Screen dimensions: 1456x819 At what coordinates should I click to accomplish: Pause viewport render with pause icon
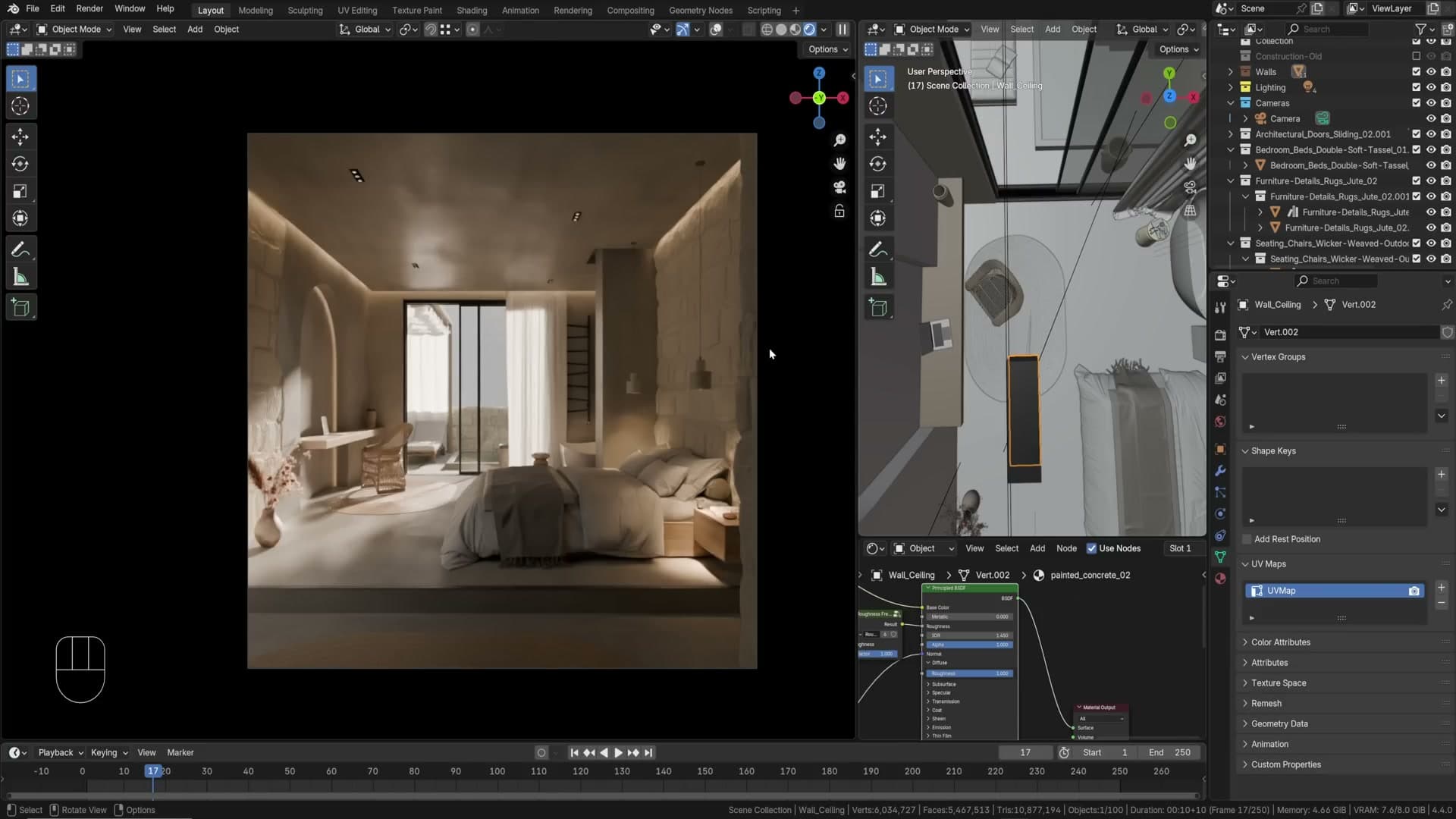click(x=843, y=30)
